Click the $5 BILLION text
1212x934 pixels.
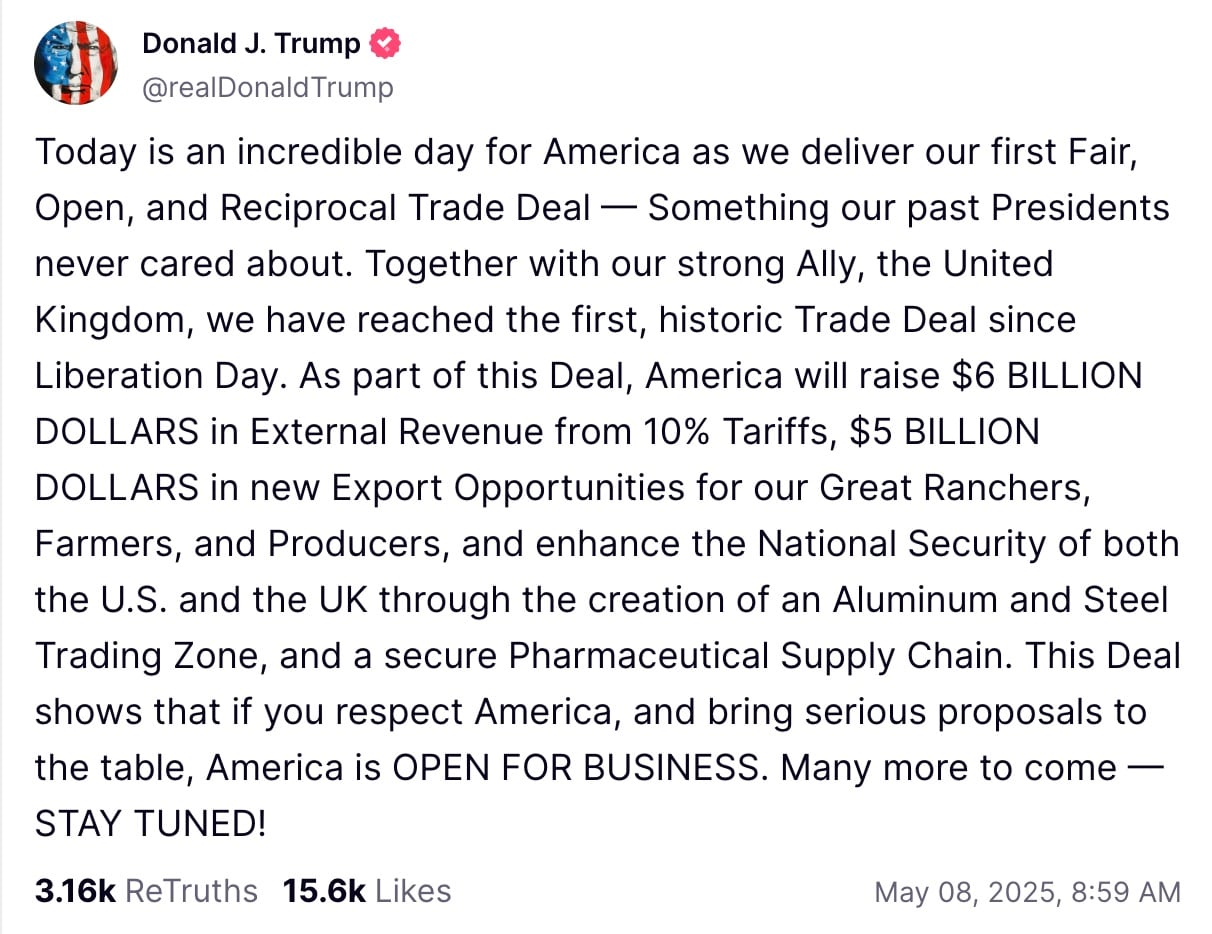pos(944,432)
